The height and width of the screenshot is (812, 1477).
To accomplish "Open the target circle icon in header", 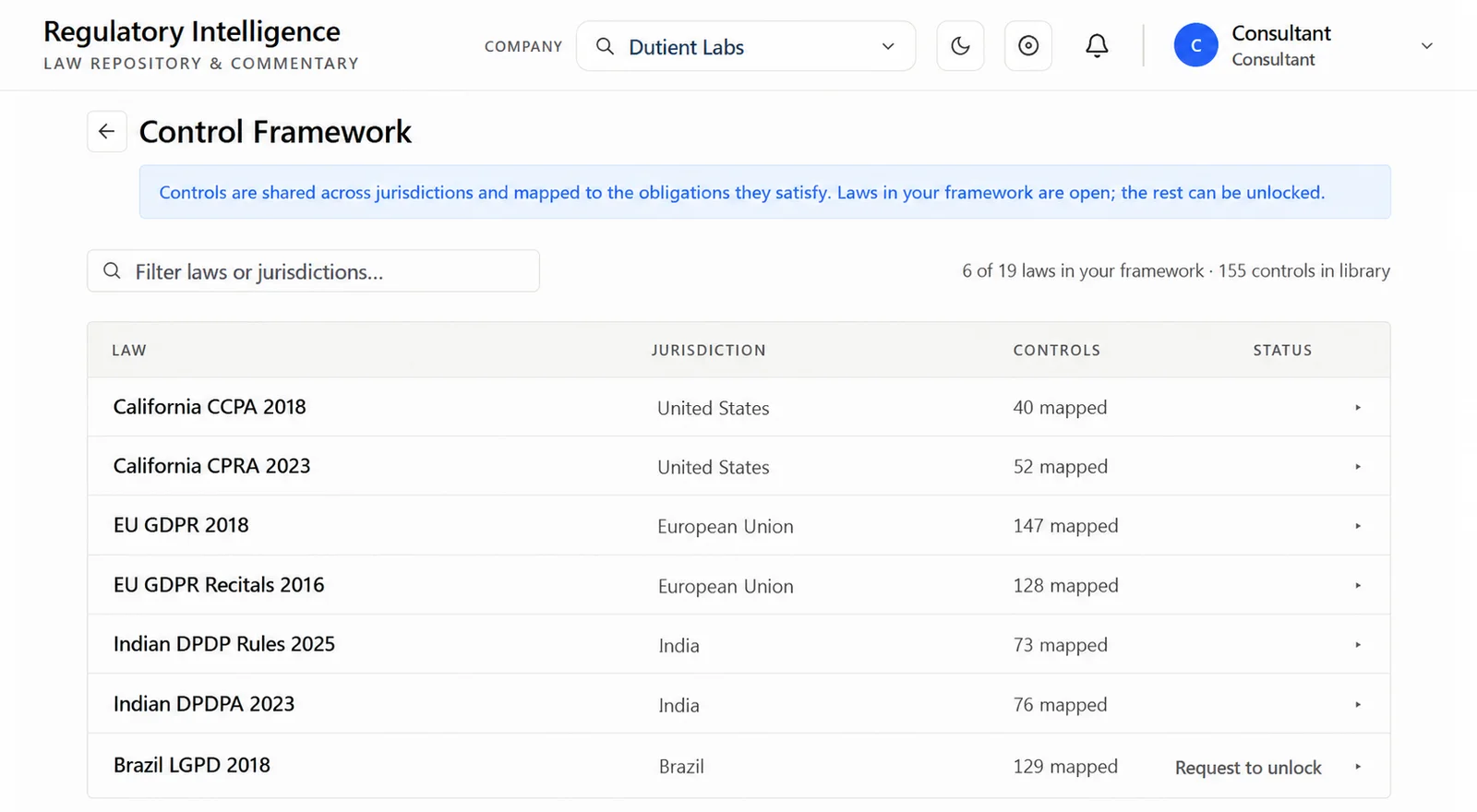I will [1028, 46].
